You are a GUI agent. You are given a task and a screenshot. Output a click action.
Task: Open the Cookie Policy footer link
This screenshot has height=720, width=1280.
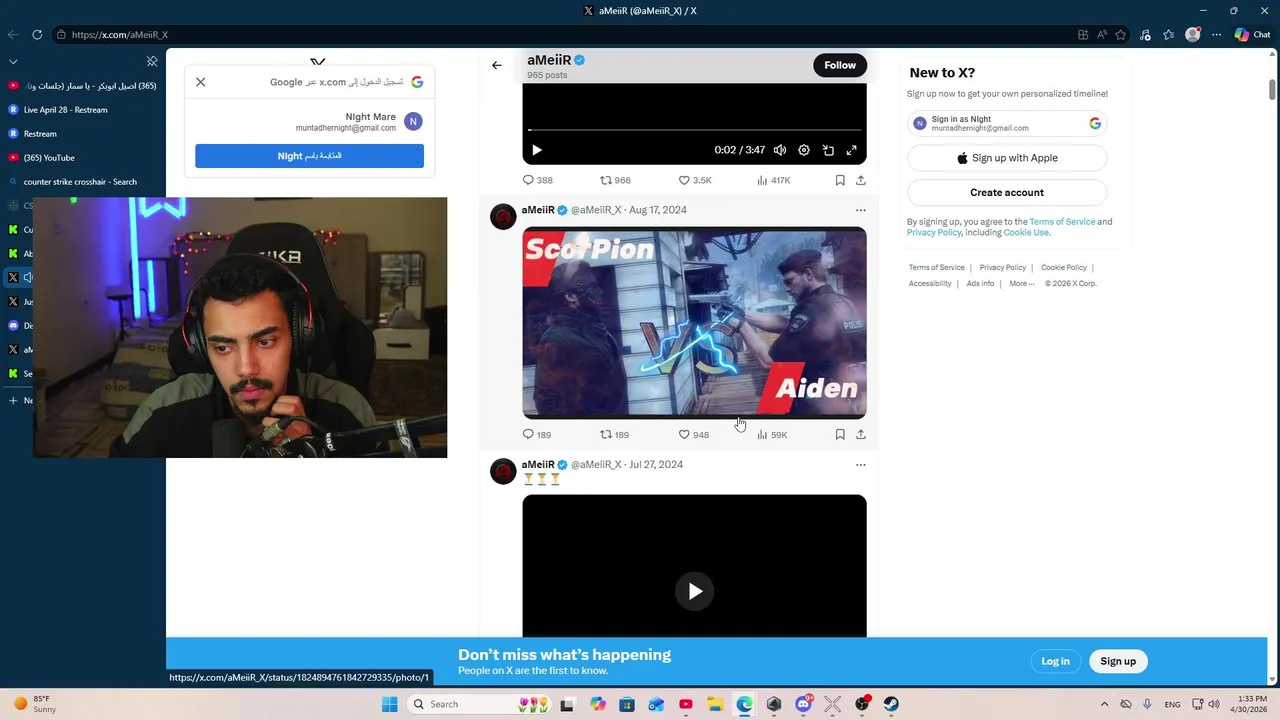tap(1063, 267)
